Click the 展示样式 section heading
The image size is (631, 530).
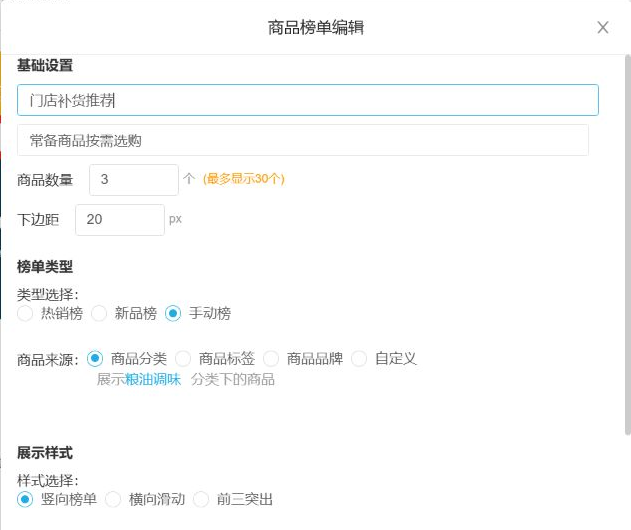[45, 453]
